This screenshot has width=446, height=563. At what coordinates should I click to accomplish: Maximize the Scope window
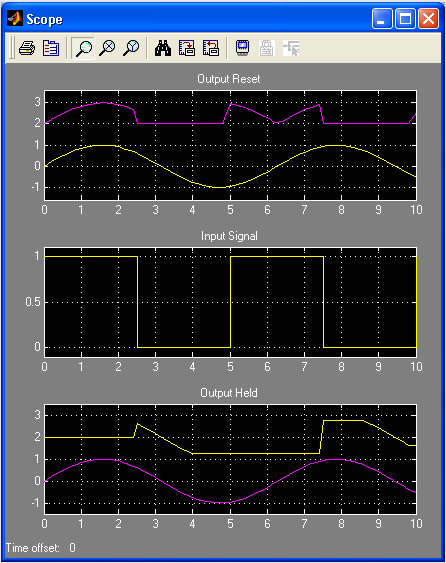(x=405, y=19)
